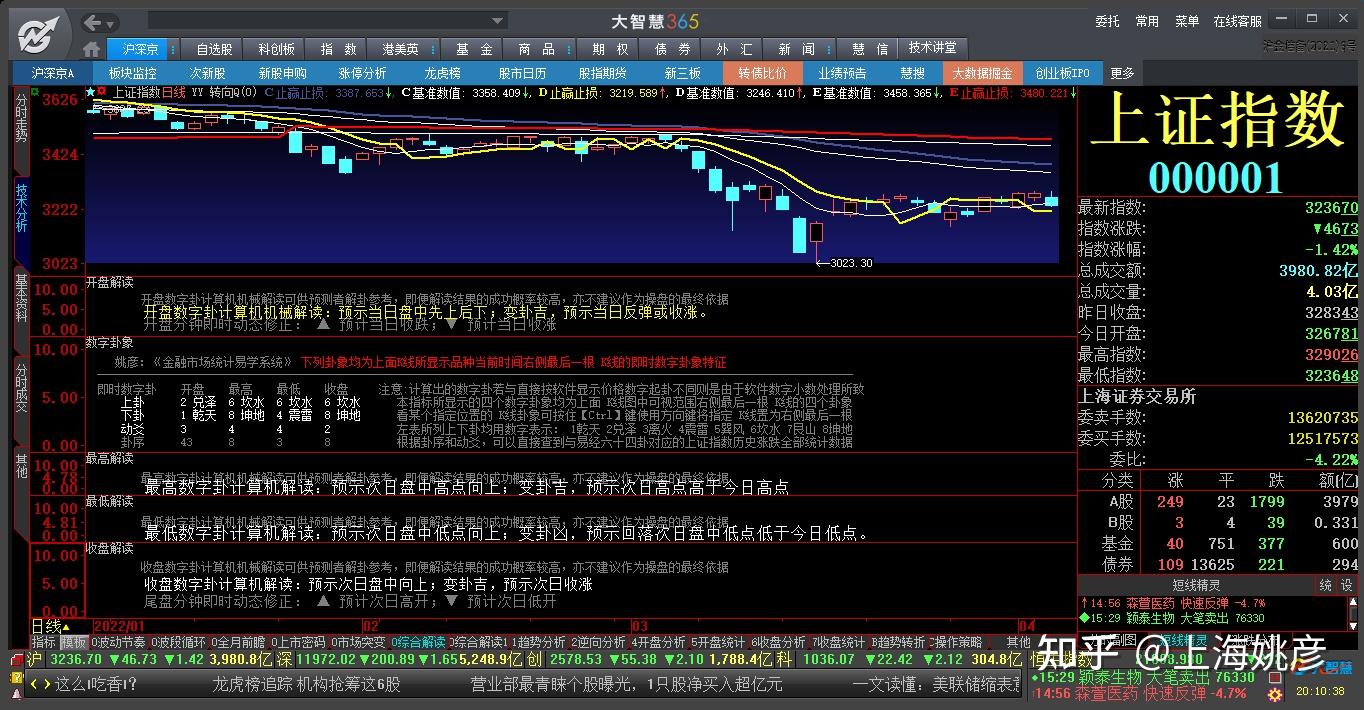Open 板块监控
This screenshot has width=1364, height=710.
[x=133, y=73]
